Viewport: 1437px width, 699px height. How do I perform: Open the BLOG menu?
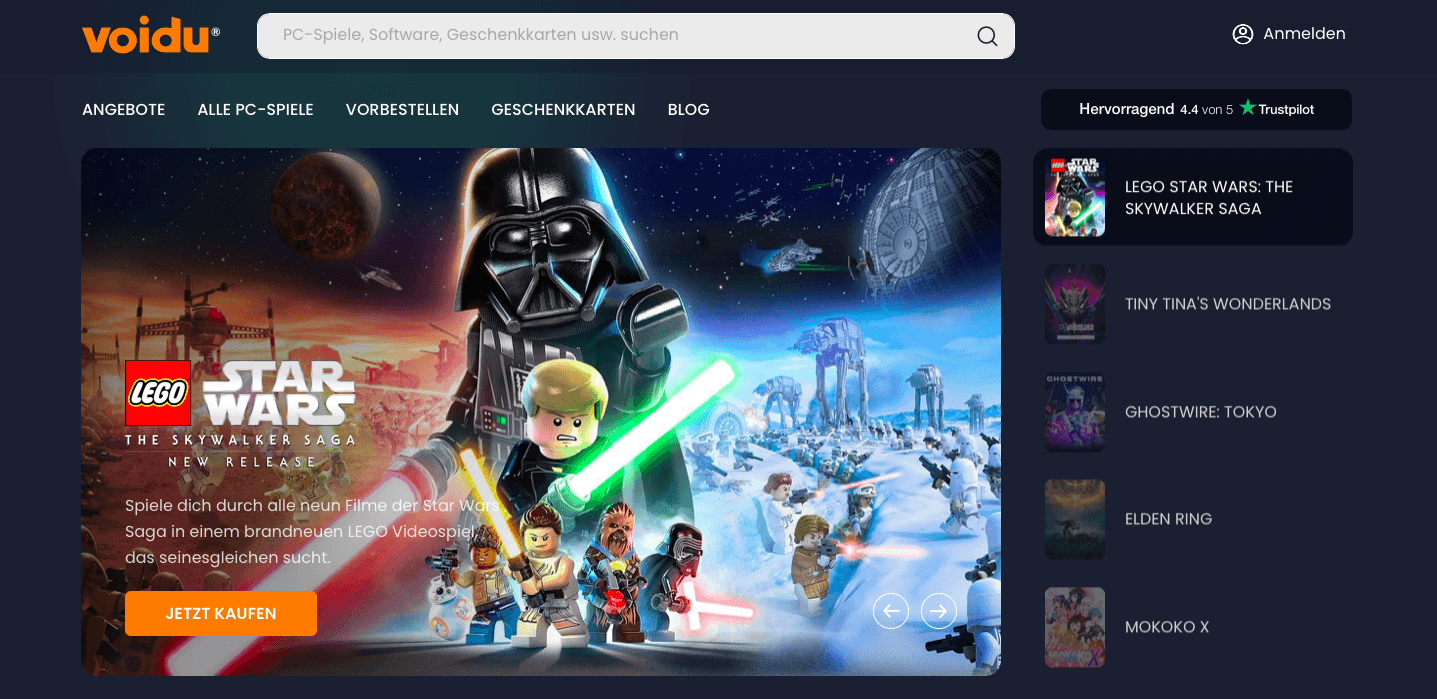[x=689, y=110]
